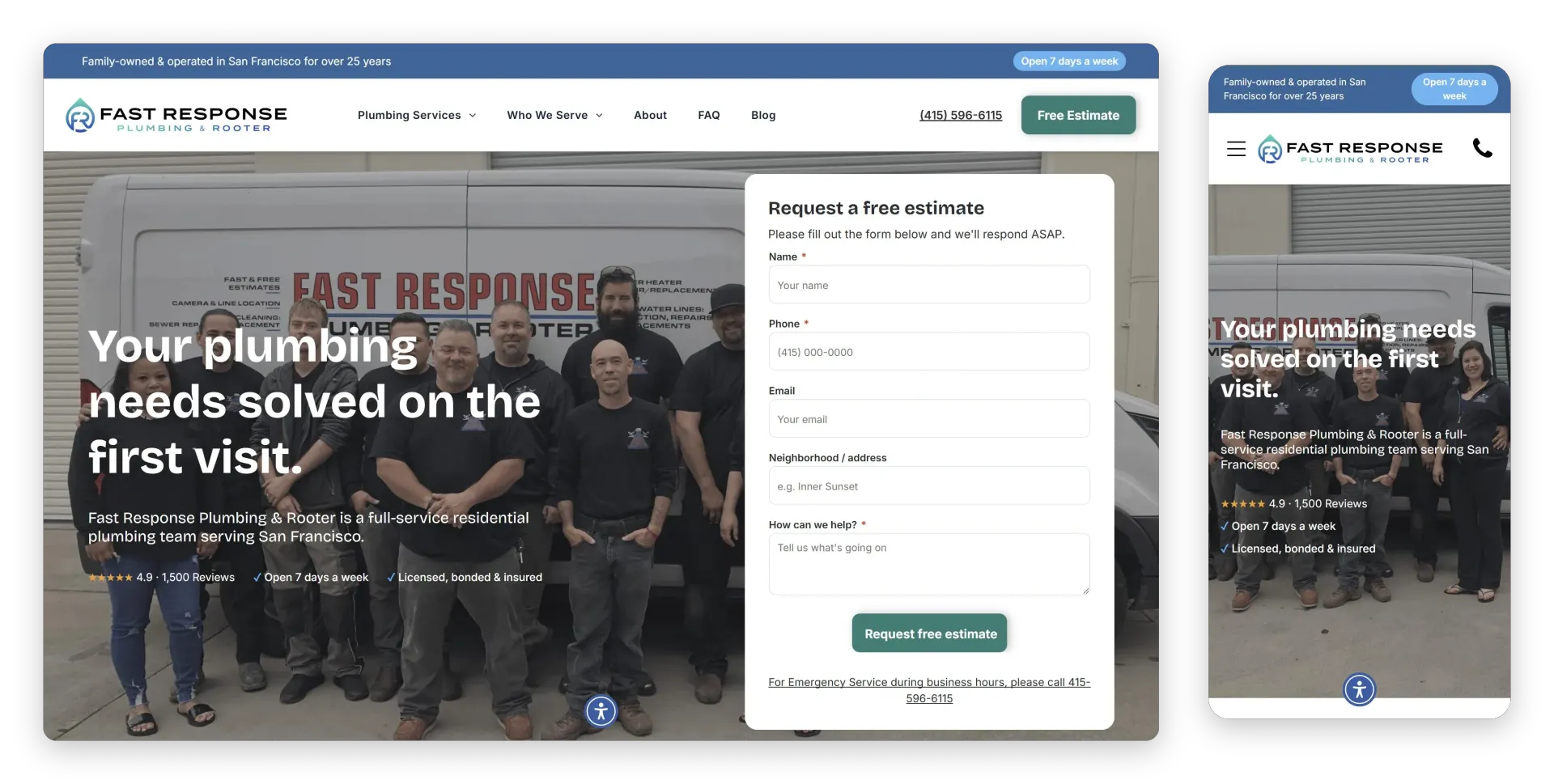Click the Open 7 days a week badge on desktop
Screen dimensions: 1554x784
pos(1069,61)
